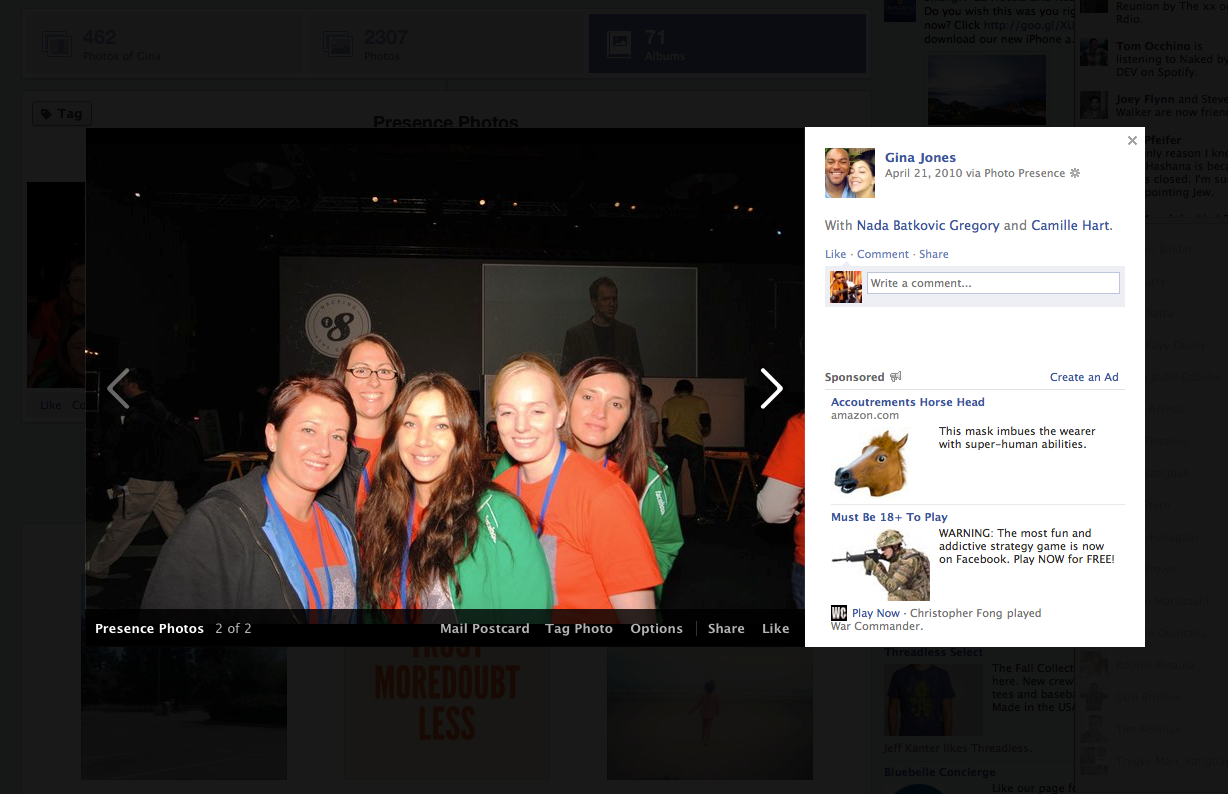Screen dimensions: 1228x794
Task: Click the 2 of 2 photo counter
Action: point(233,629)
